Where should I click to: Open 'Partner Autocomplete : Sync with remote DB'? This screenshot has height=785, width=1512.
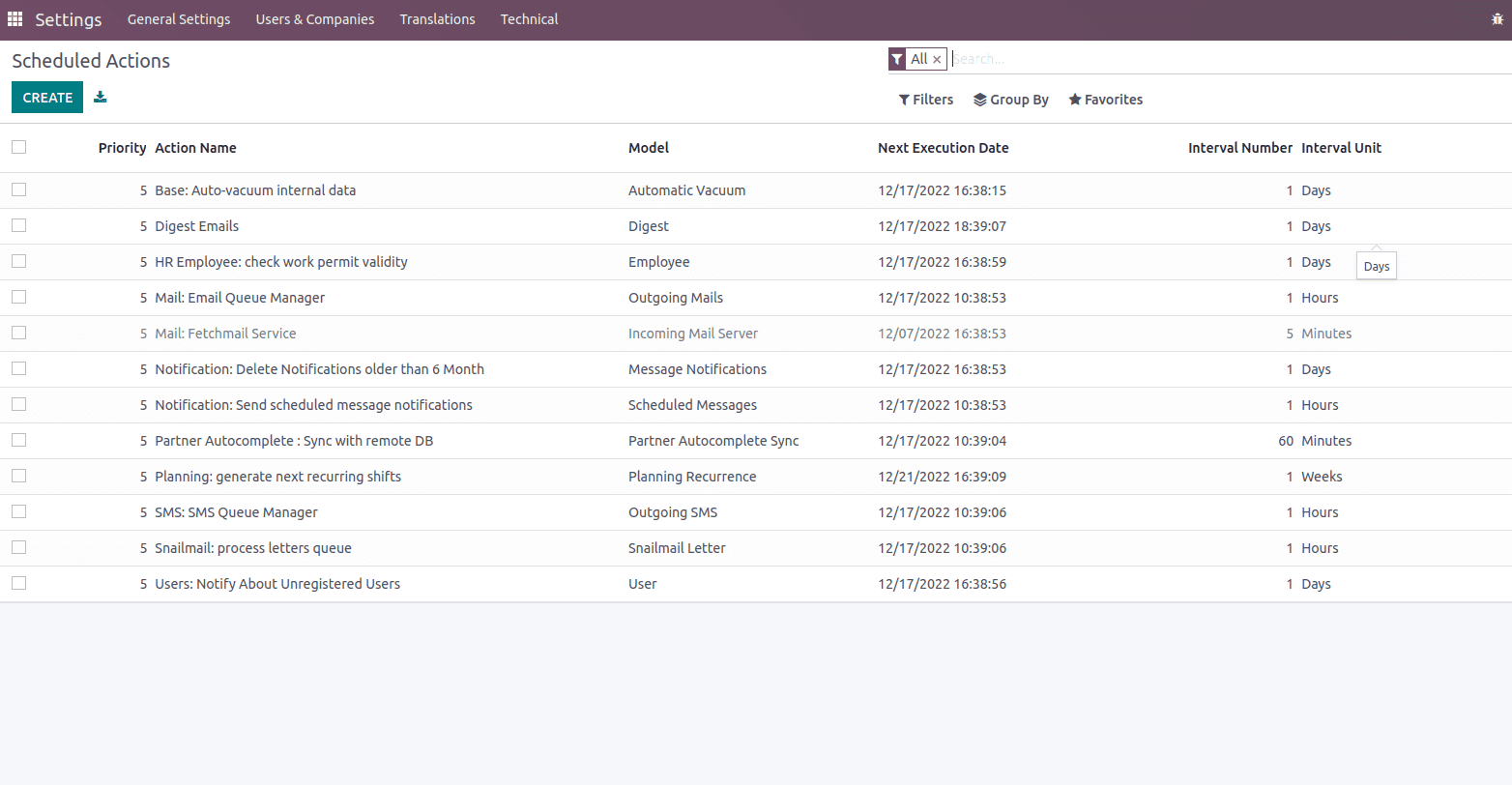coord(294,441)
